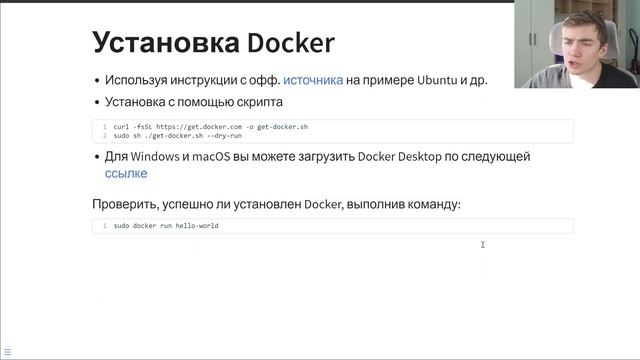
Task: Click the «Установка Docker» slide heading
Action: pyautogui.click(x=213, y=42)
